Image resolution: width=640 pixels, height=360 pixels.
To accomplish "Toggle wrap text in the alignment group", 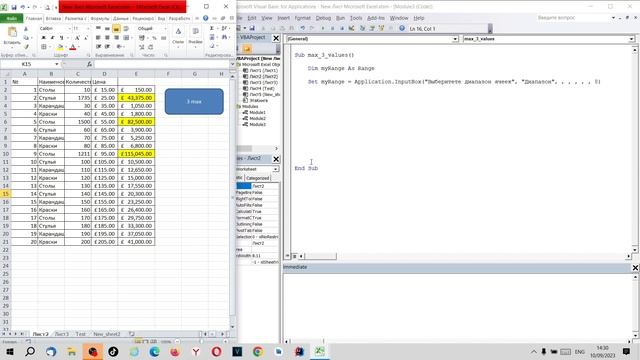I will [126, 29].
